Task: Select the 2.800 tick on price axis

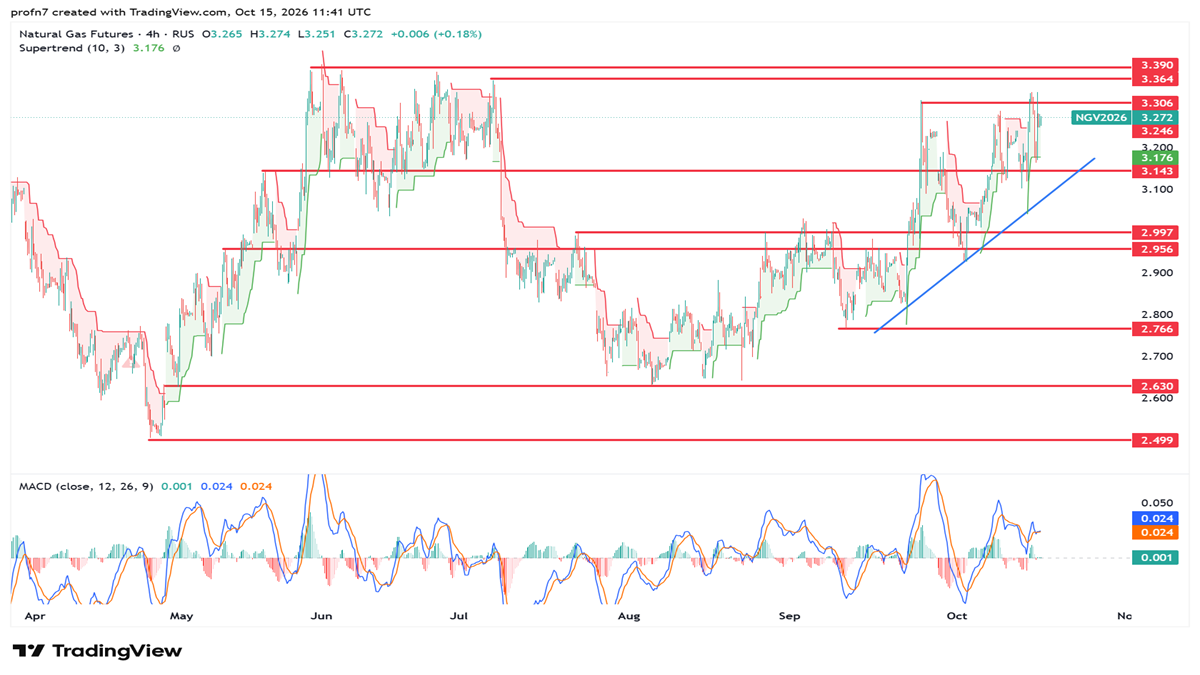Action: (x=1158, y=314)
